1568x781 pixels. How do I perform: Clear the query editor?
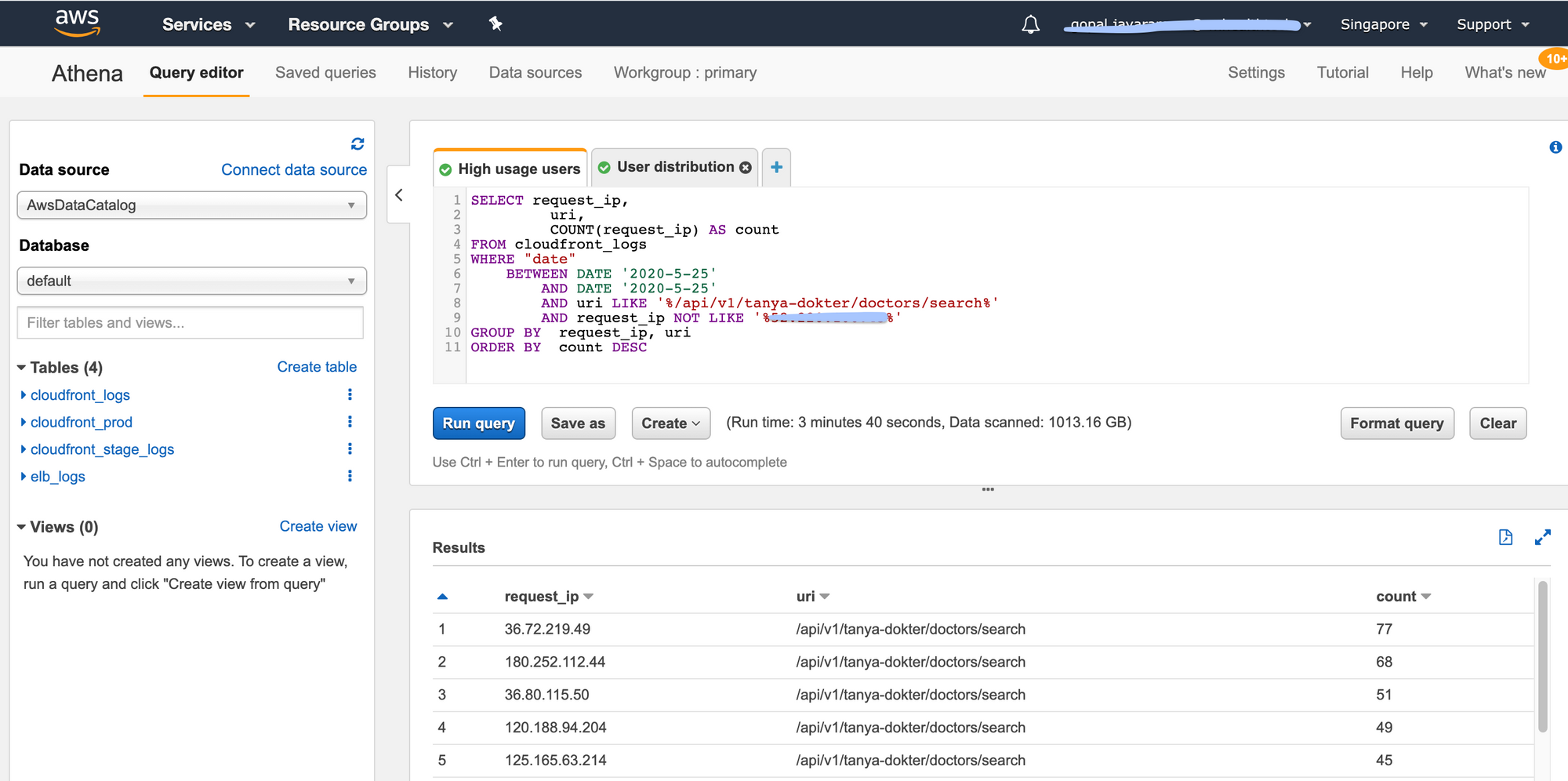pyautogui.click(x=1497, y=423)
